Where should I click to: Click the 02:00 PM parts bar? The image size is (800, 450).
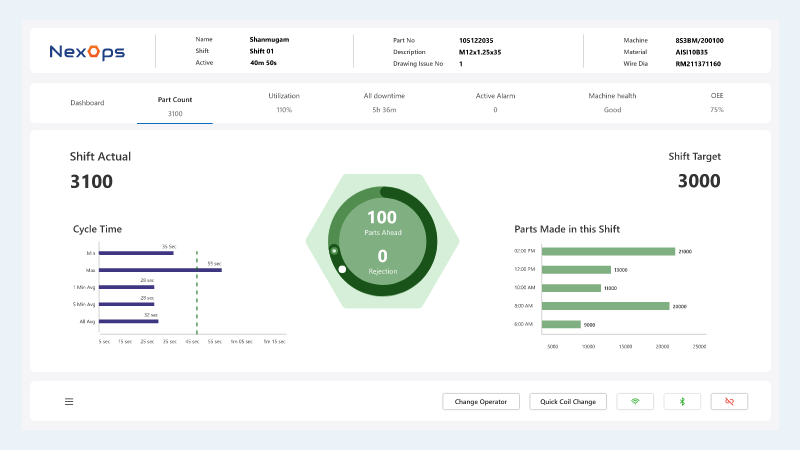(608, 251)
